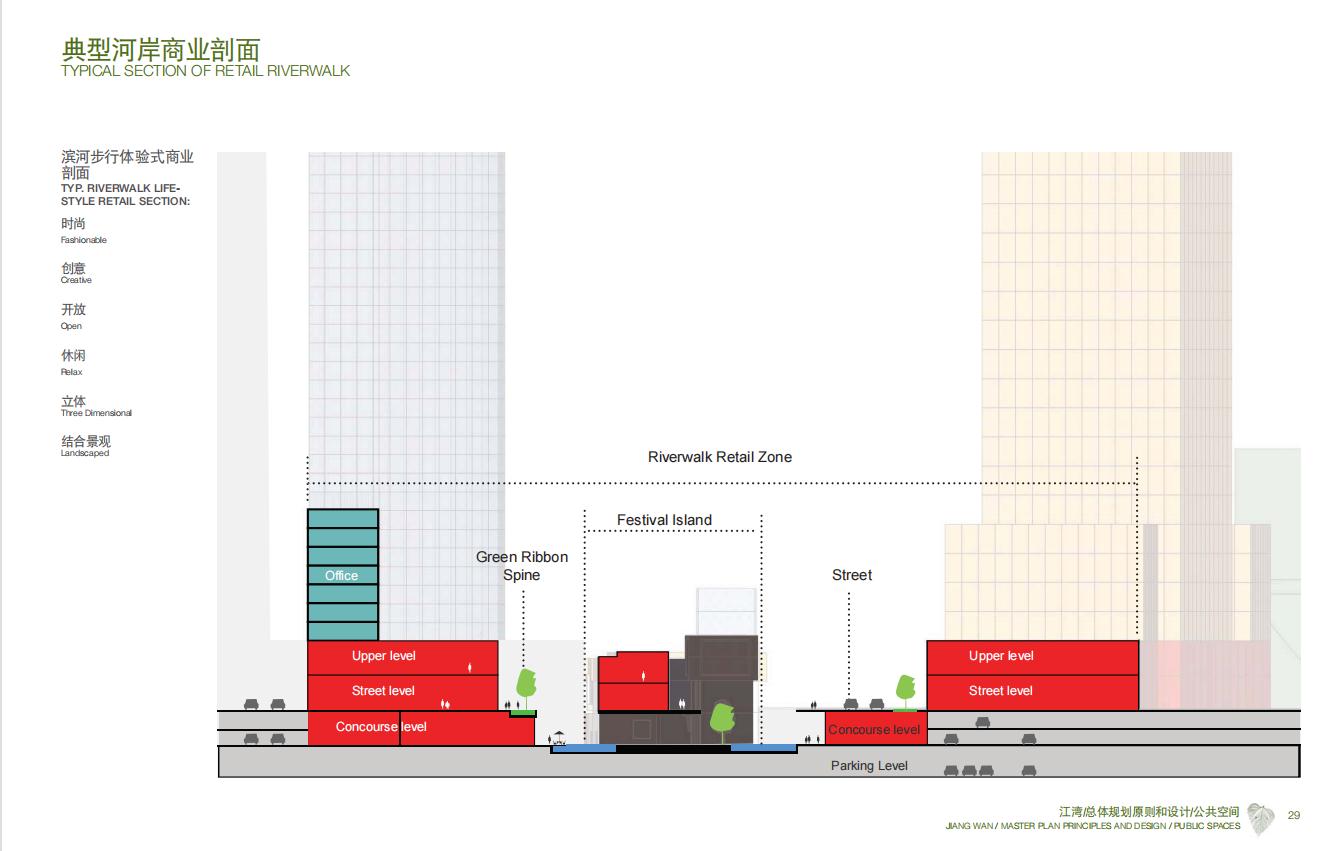Click the word 'Creative'

point(76,281)
